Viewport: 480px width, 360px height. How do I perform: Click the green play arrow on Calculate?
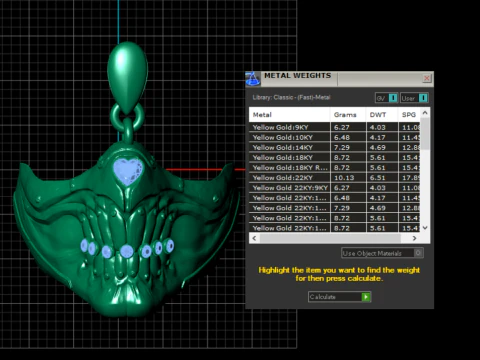(x=366, y=297)
